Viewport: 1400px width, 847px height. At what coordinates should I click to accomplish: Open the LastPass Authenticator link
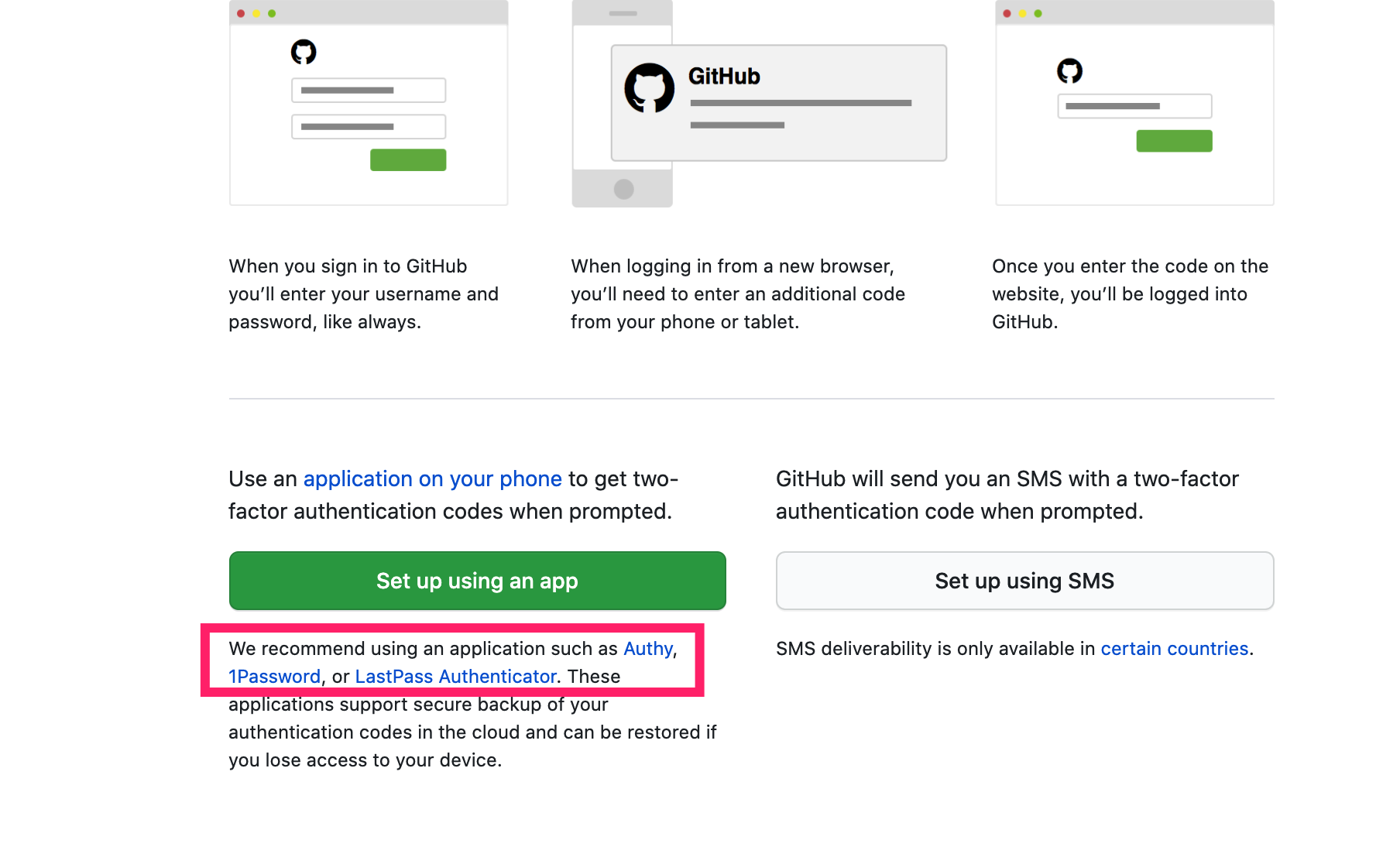point(455,677)
